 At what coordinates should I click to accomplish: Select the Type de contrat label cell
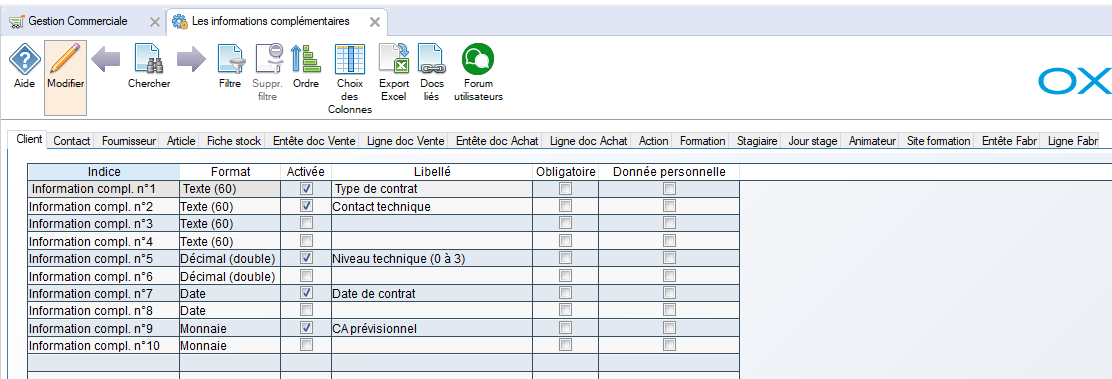(432, 189)
